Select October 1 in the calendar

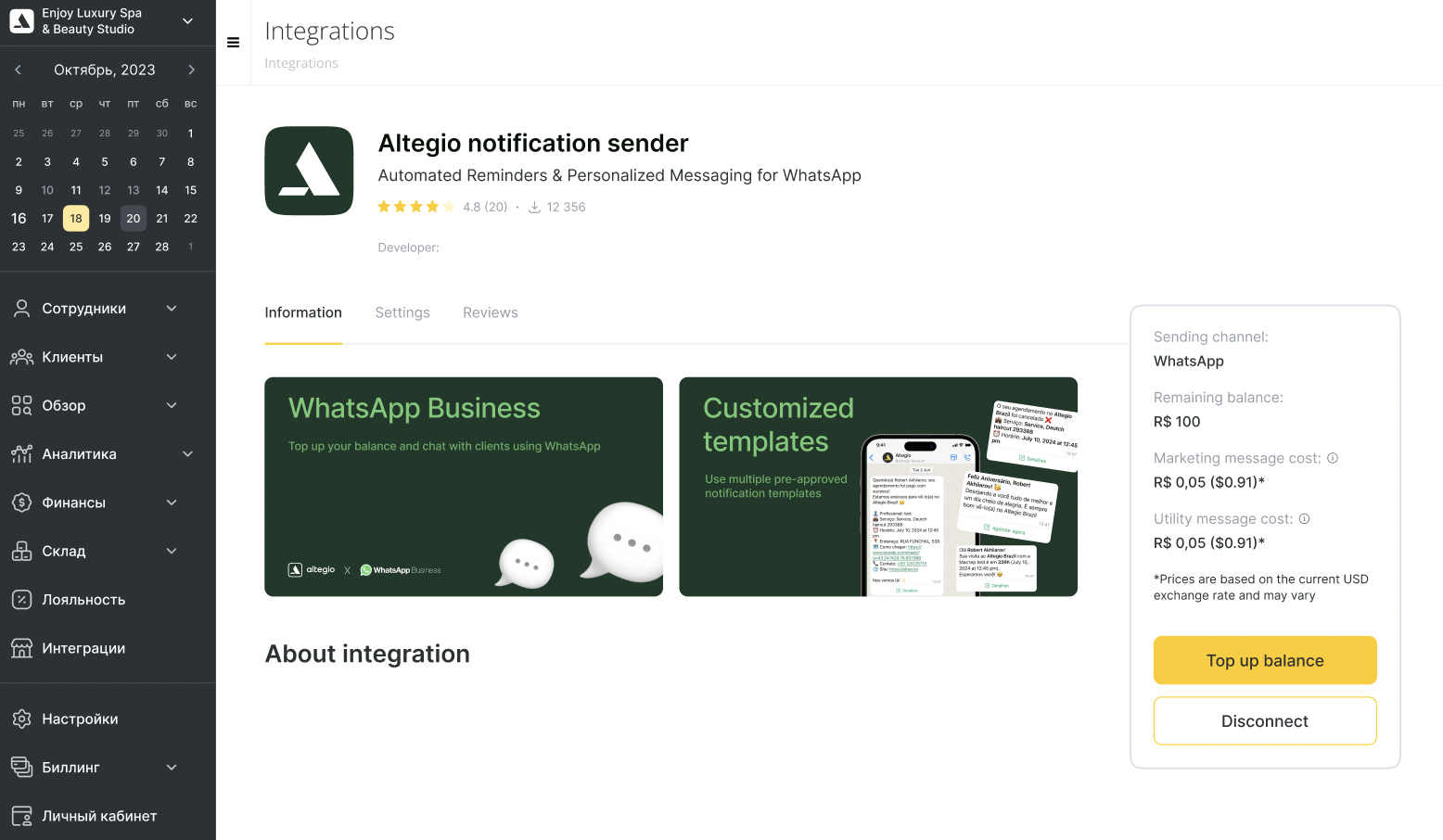click(191, 134)
